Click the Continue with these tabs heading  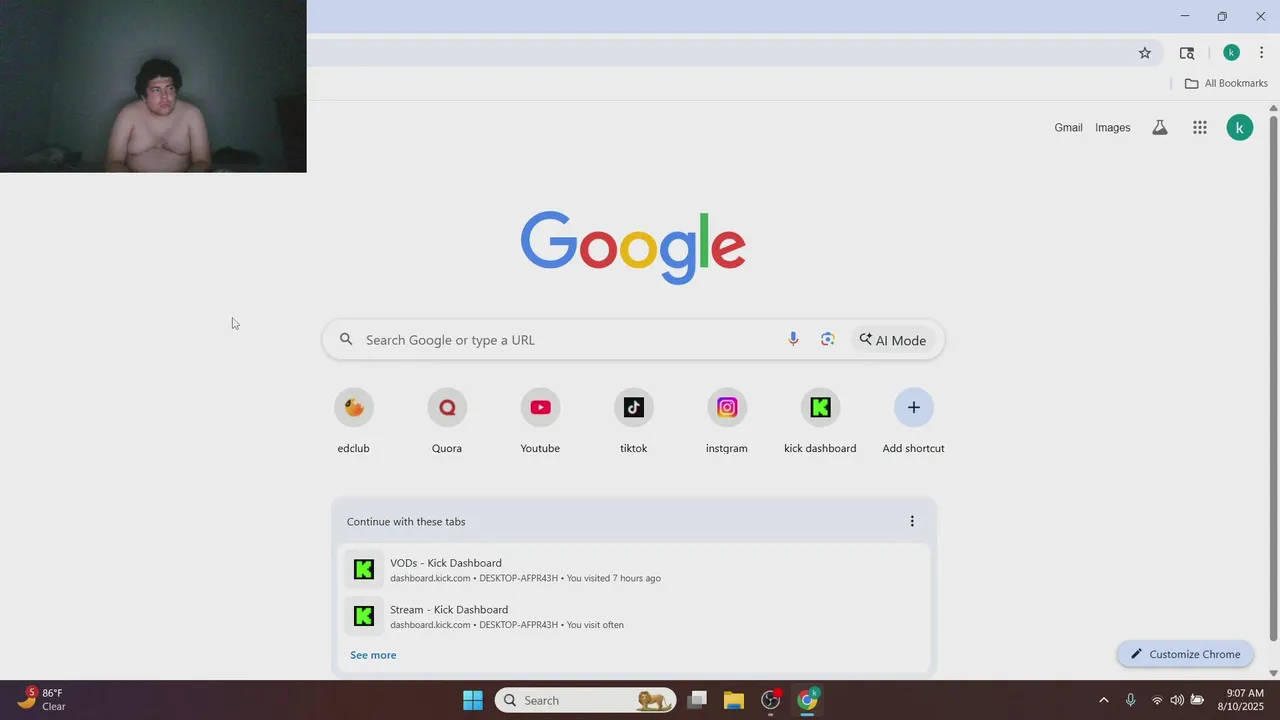[x=406, y=521]
